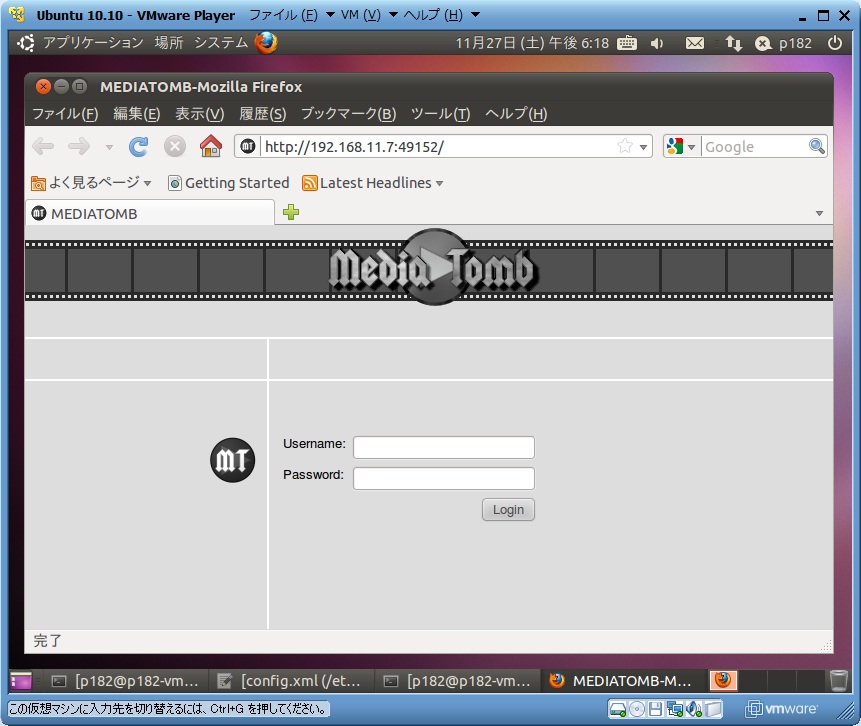Open the list all tabs dropdown arrow
Viewport: 861px width, 726px height.
[819, 213]
